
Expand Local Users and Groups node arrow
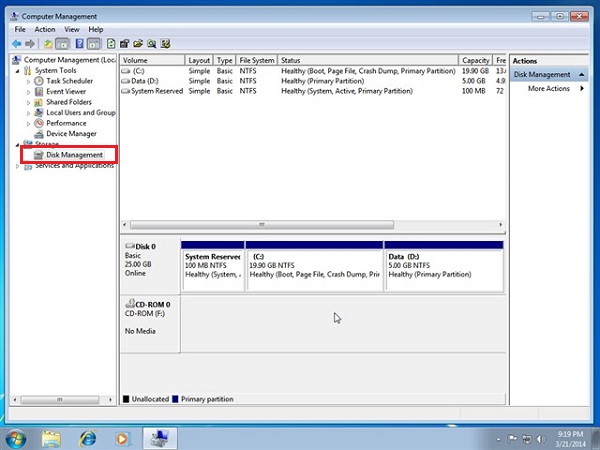(x=28, y=113)
